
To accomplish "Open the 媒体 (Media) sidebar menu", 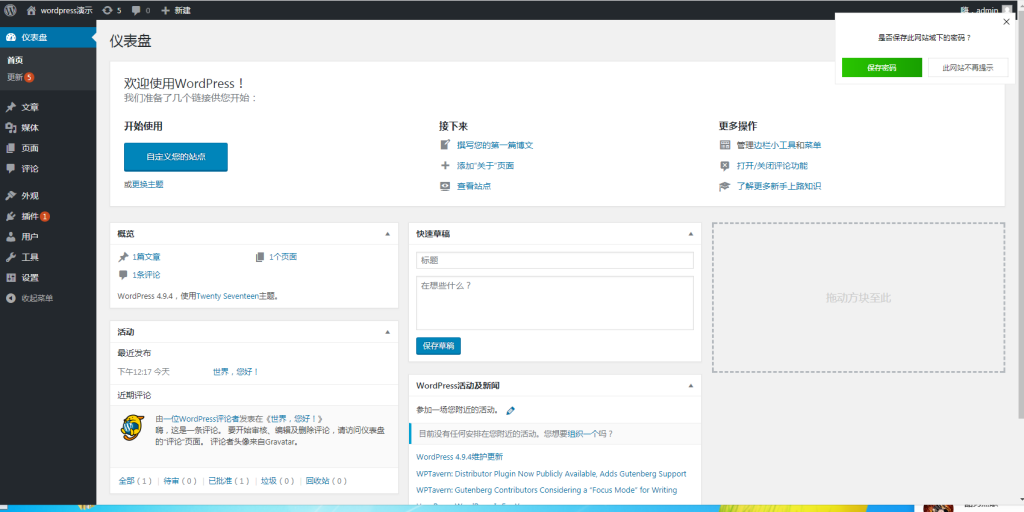I will pos(48,127).
